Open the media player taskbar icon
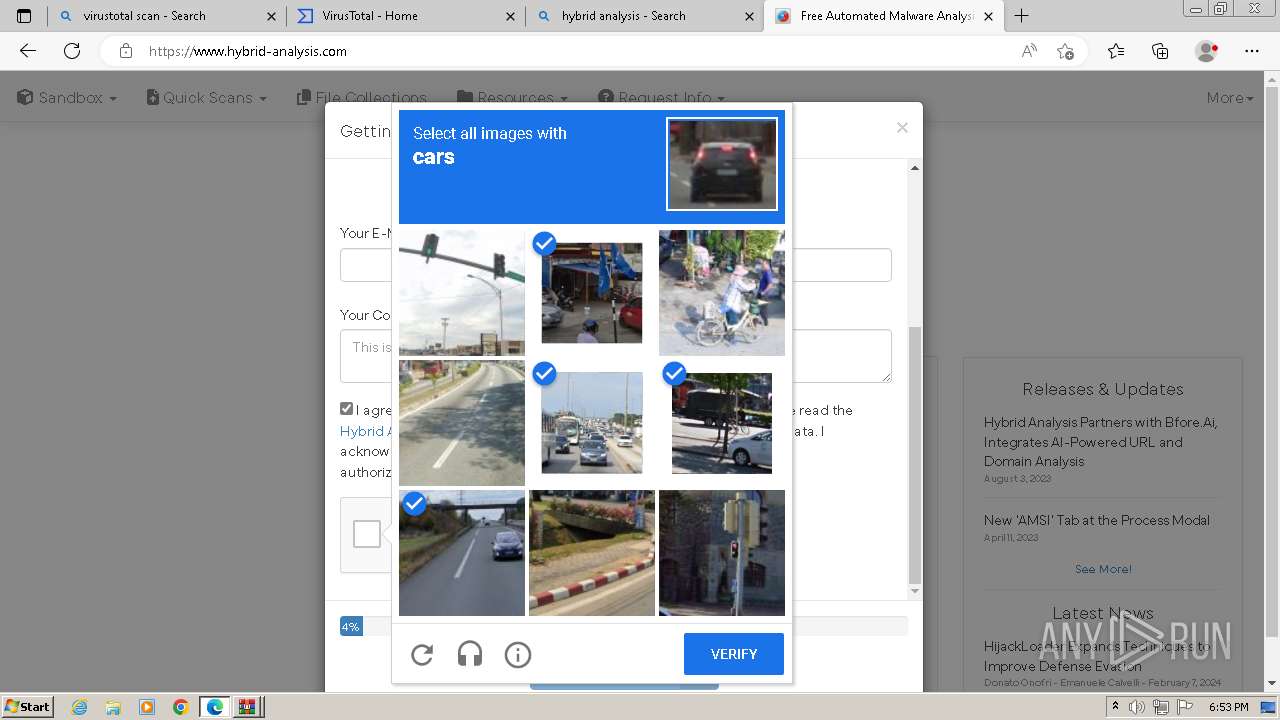The height and width of the screenshot is (720, 1280). click(147, 707)
